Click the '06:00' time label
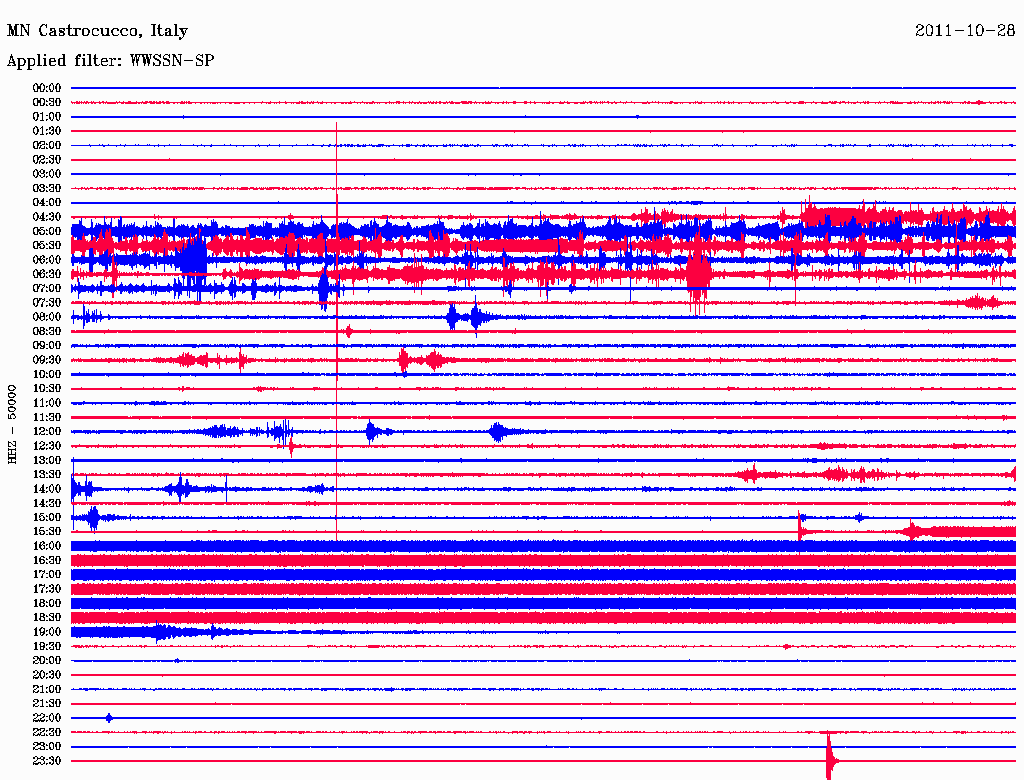The height and width of the screenshot is (780, 1024). [47, 260]
